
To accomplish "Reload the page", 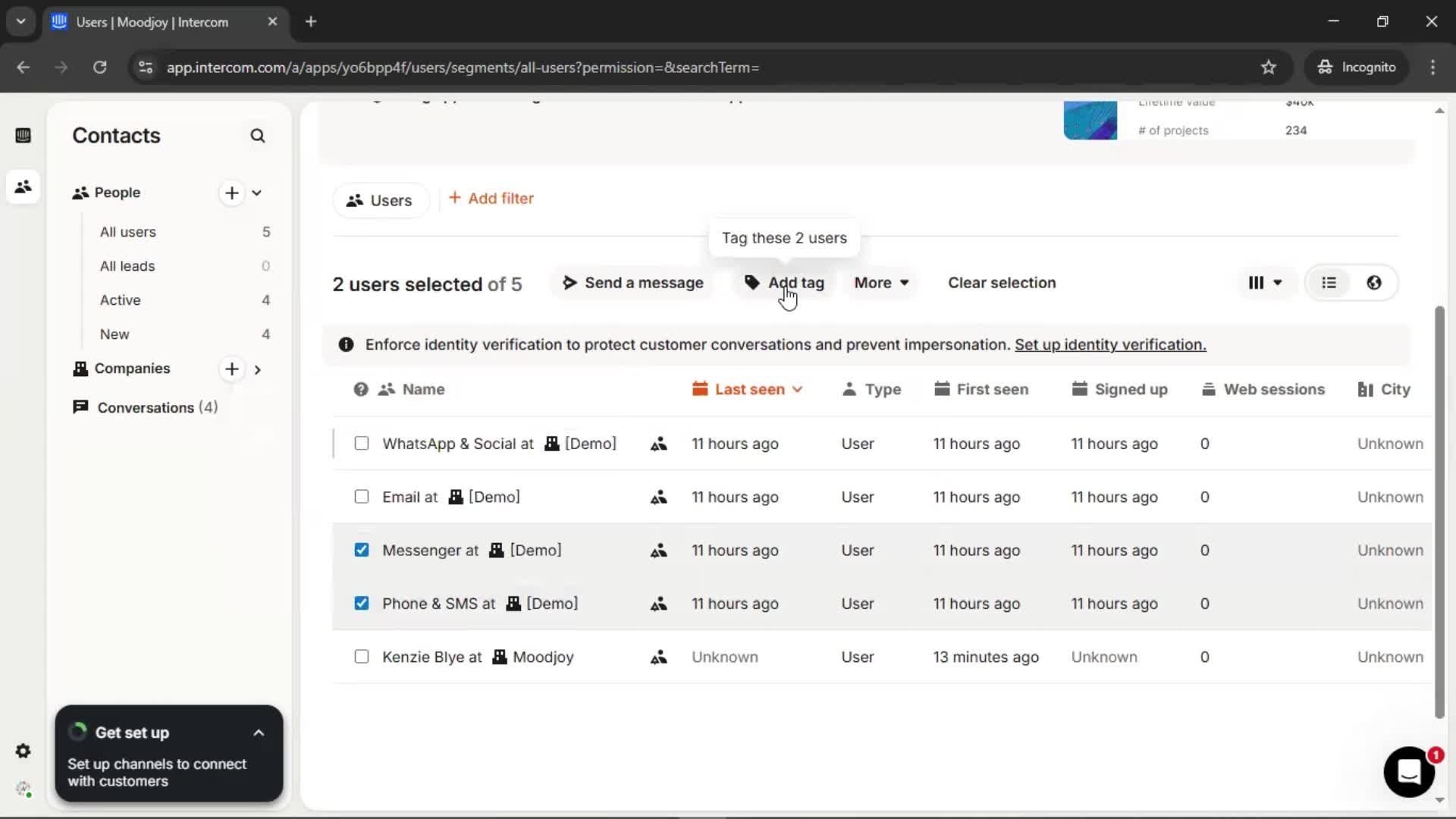I will (x=99, y=67).
